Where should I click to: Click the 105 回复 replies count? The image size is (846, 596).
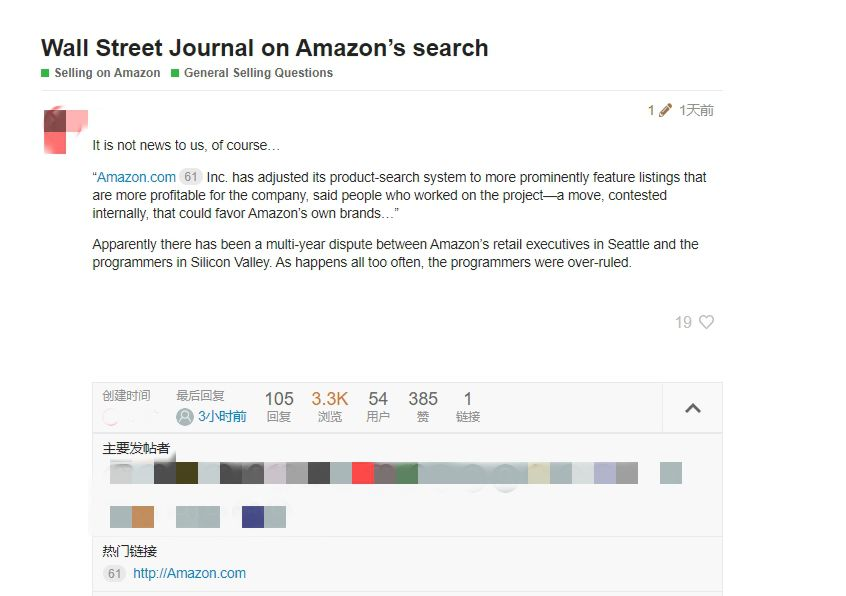[279, 406]
